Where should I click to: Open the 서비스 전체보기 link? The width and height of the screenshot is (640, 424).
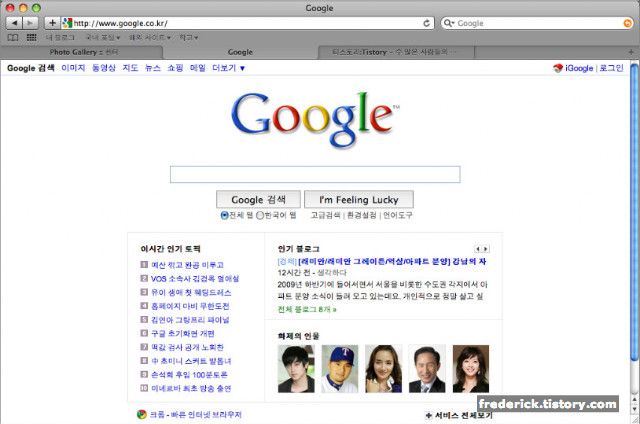click(464, 415)
